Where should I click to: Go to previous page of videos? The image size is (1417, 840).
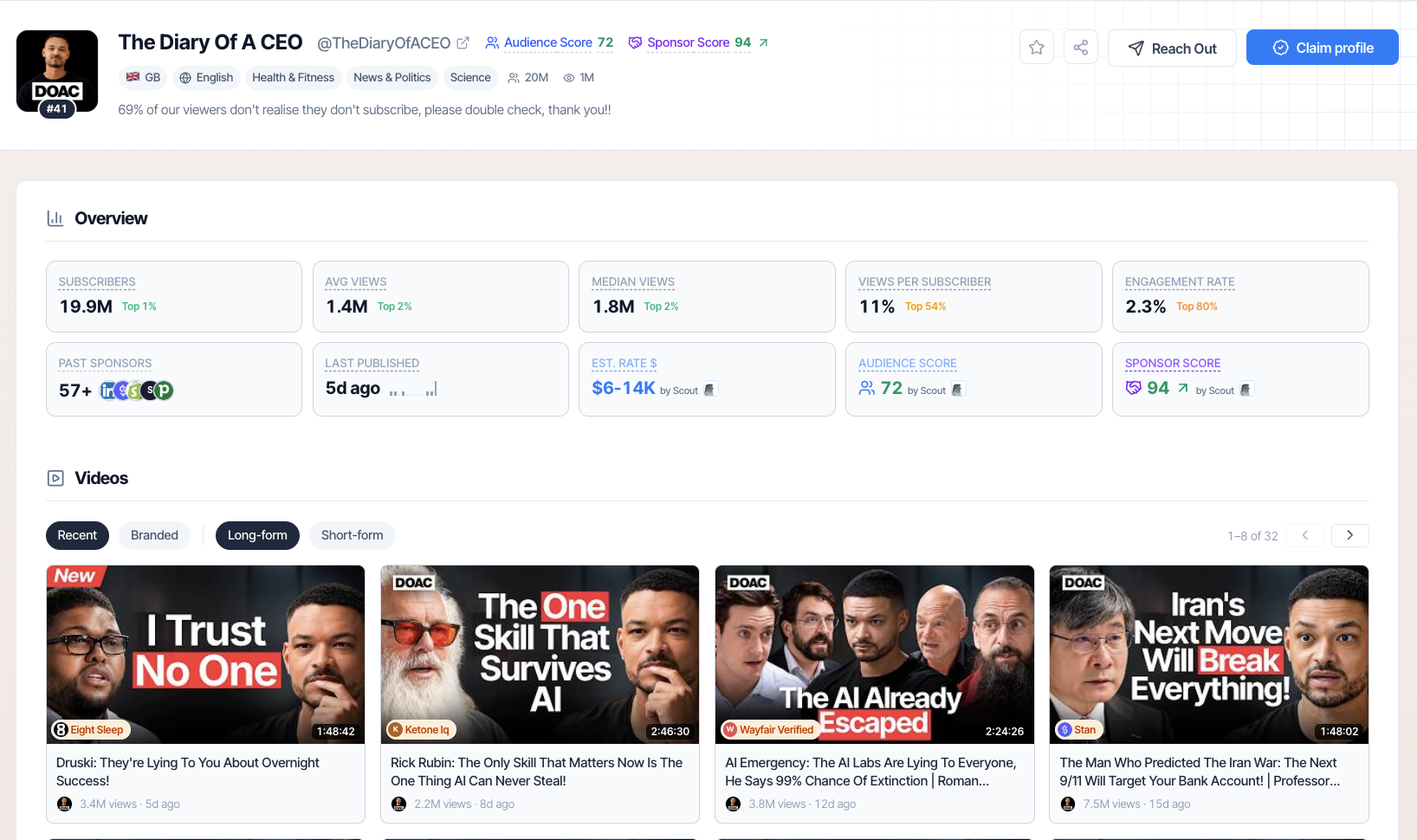coord(1305,535)
